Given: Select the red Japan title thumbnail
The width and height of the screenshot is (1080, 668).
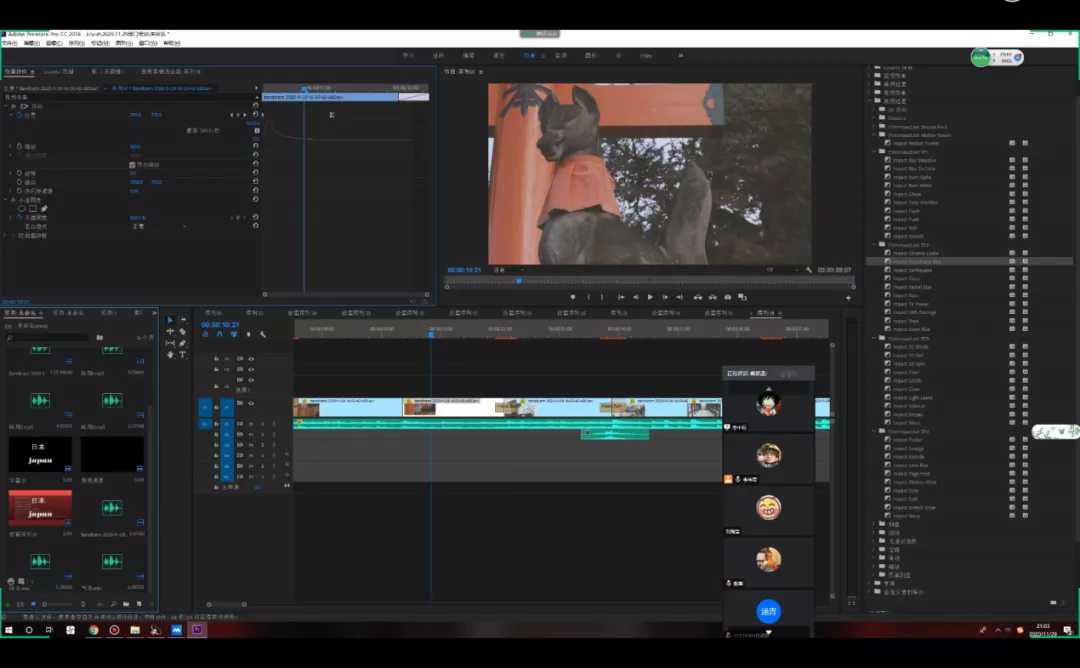Looking at the screenshot, I should coord(40,507).
